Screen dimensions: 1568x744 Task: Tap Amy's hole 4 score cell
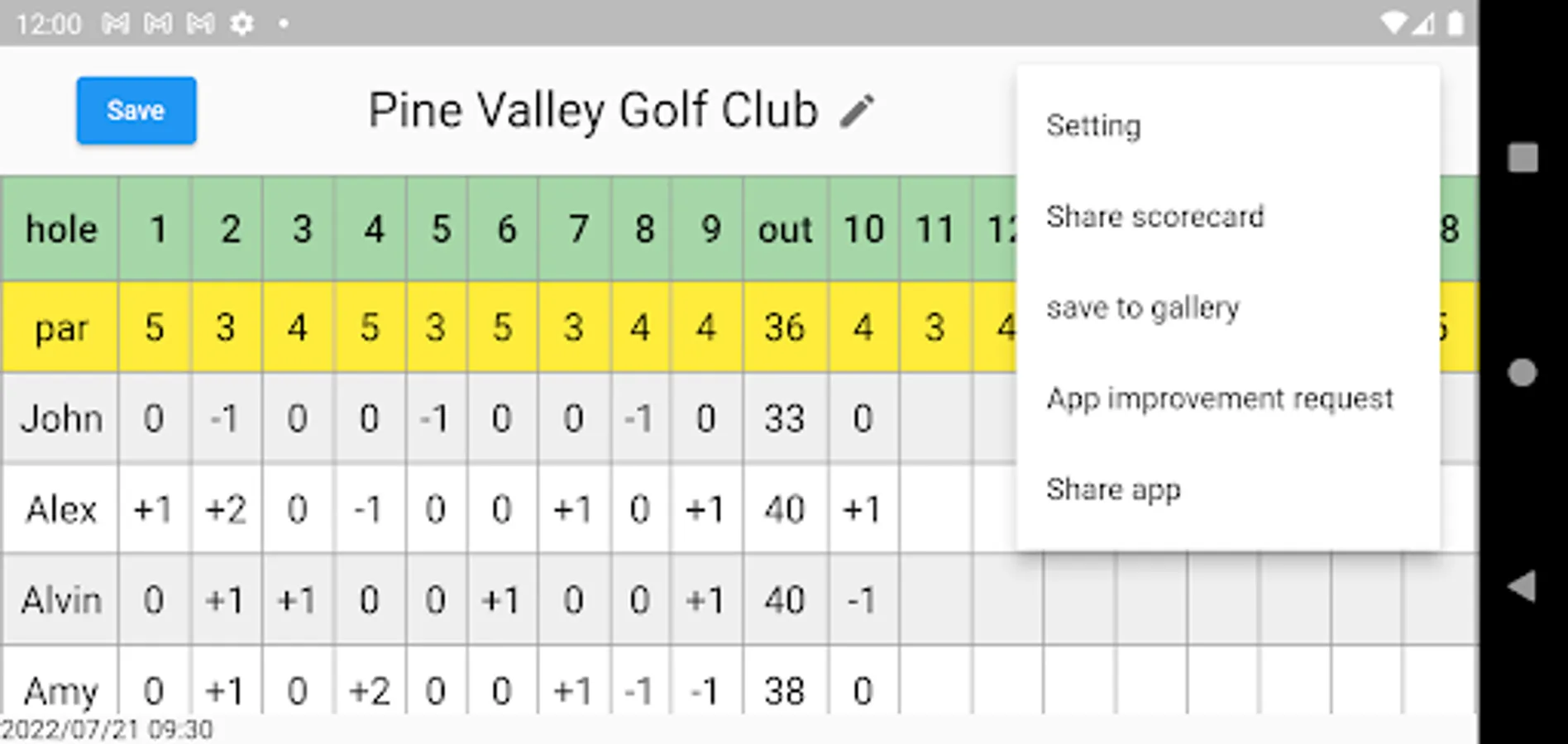pyautogui.click(x=370, y=688)
